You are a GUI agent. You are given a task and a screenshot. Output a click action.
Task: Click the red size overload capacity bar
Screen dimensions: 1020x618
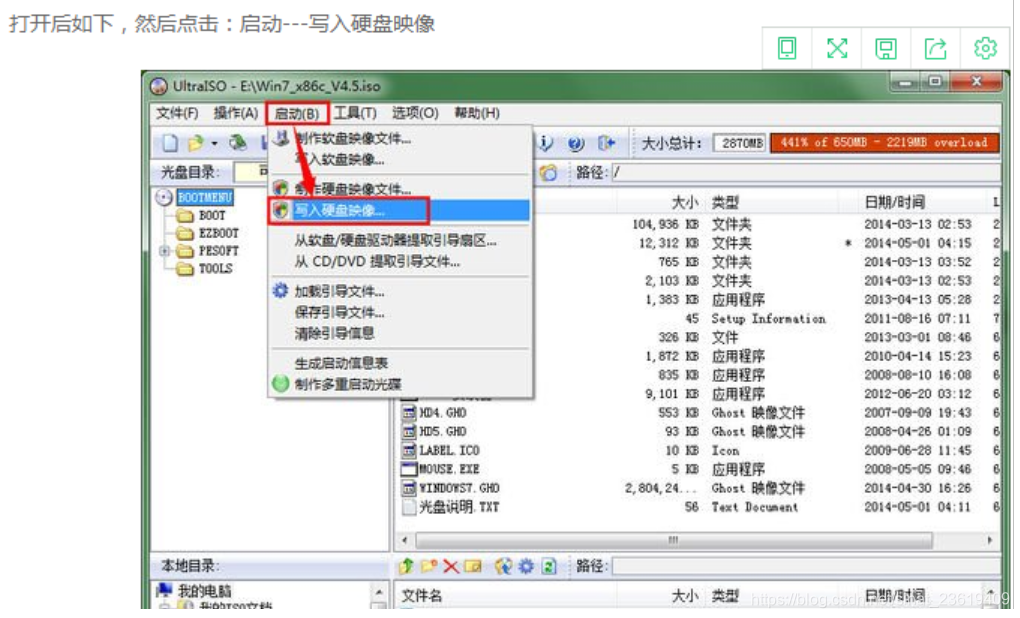(884, 142)
